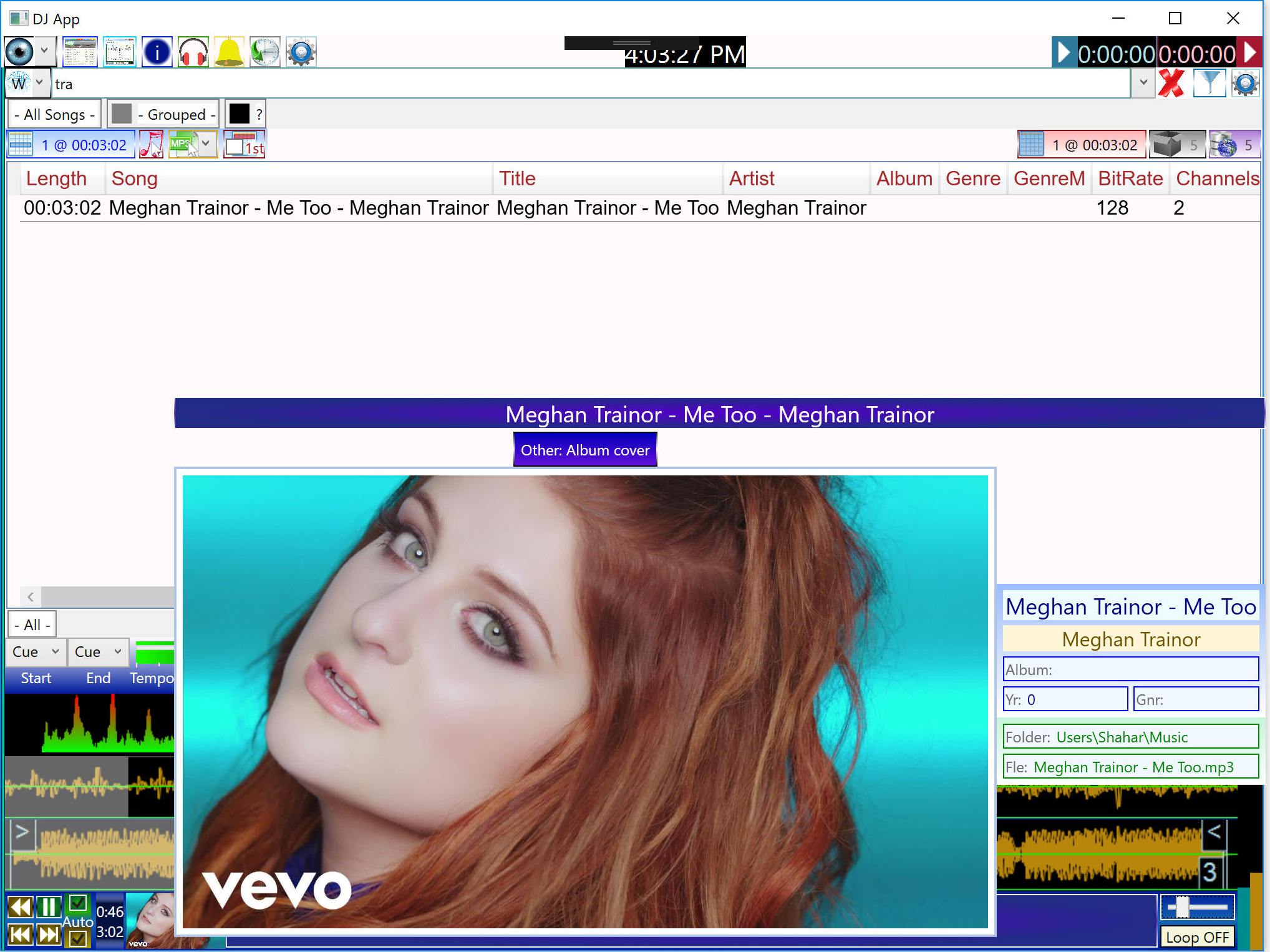Select the All Songs tab

tap(54, 115)
